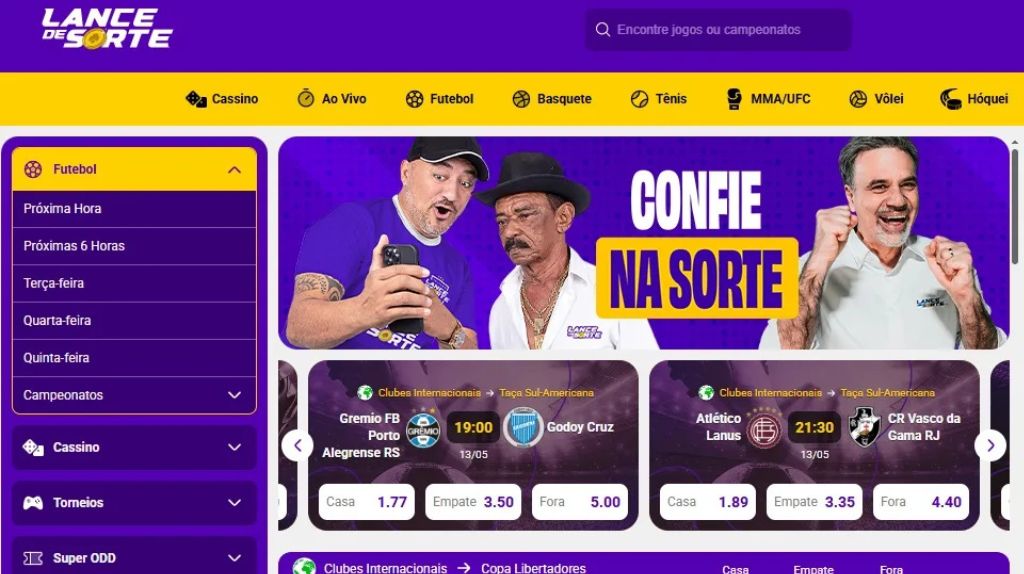Image resolution: width=1024 pixels, height=574 pixels.
Task: Select Empate 3.35 for Lanus match
Action: (x=814, y=502)
